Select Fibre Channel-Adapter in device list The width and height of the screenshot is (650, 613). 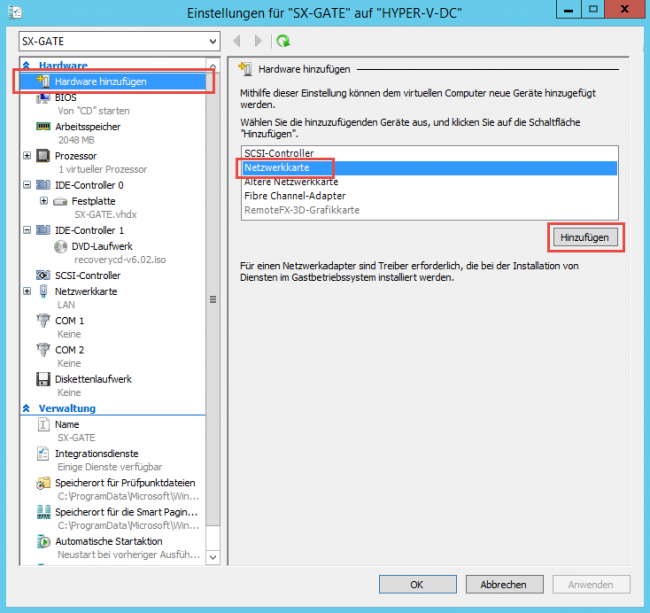tap(294, 196)
